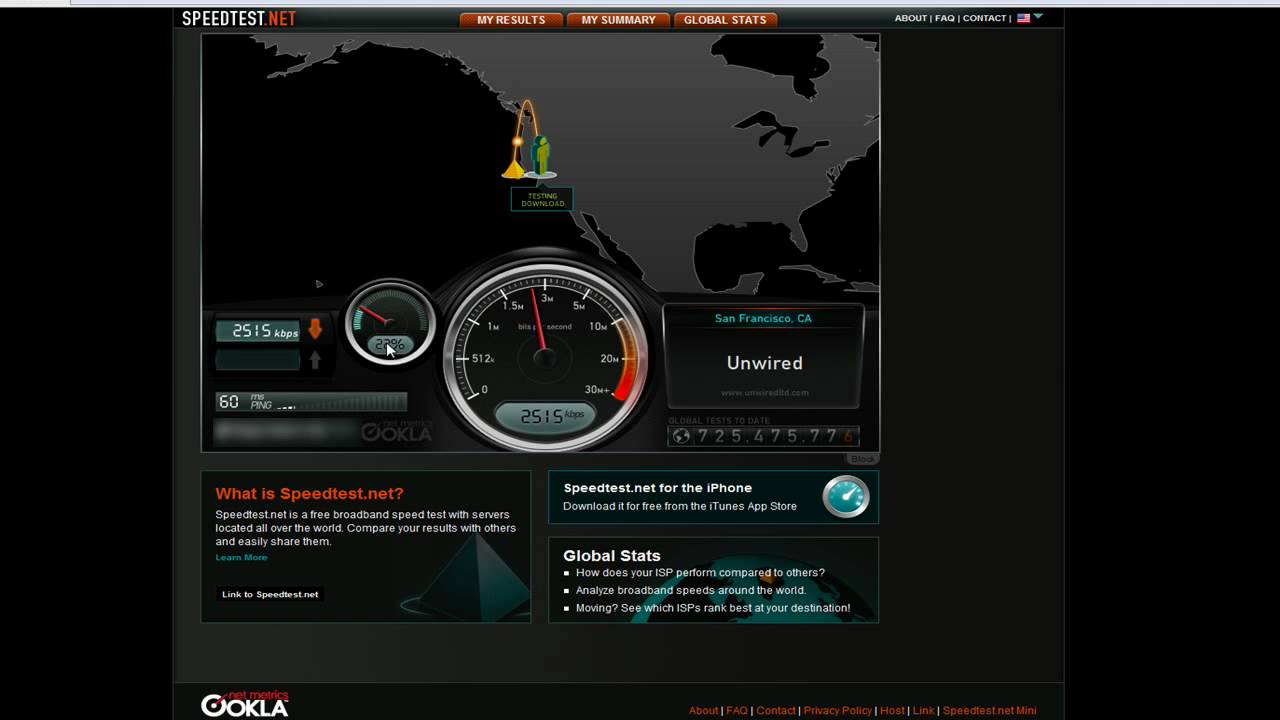Click the FAQ link in footer
Screen dimensions: 1280x720
tap(737, 710)
